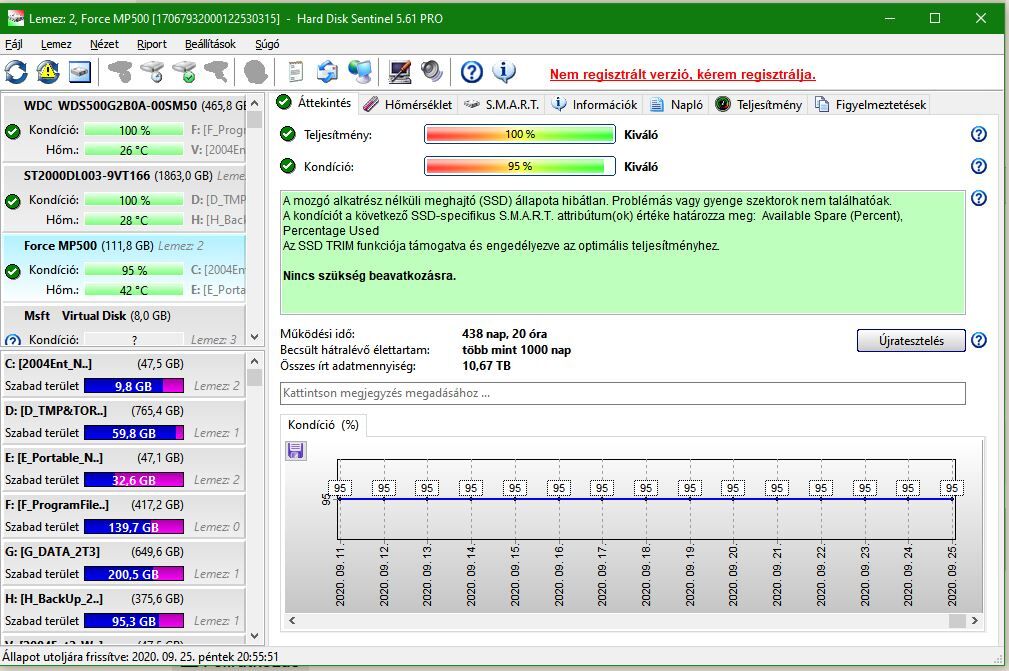Switch to the Teljesítmény tab
This screenshot has width=1009, height=671.
point(759,105)
